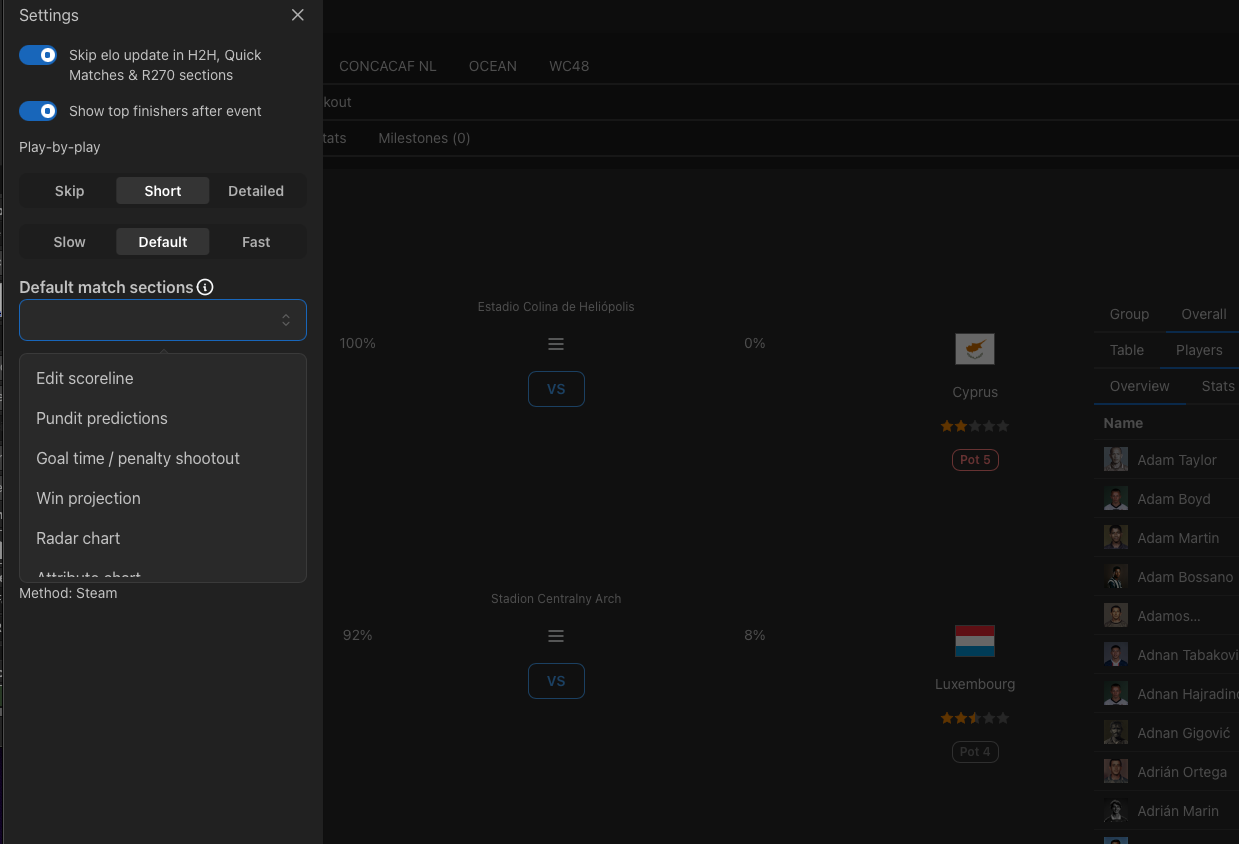The image size is (1239, 844).
Task: Open the Players tab
Action: 1199,350
